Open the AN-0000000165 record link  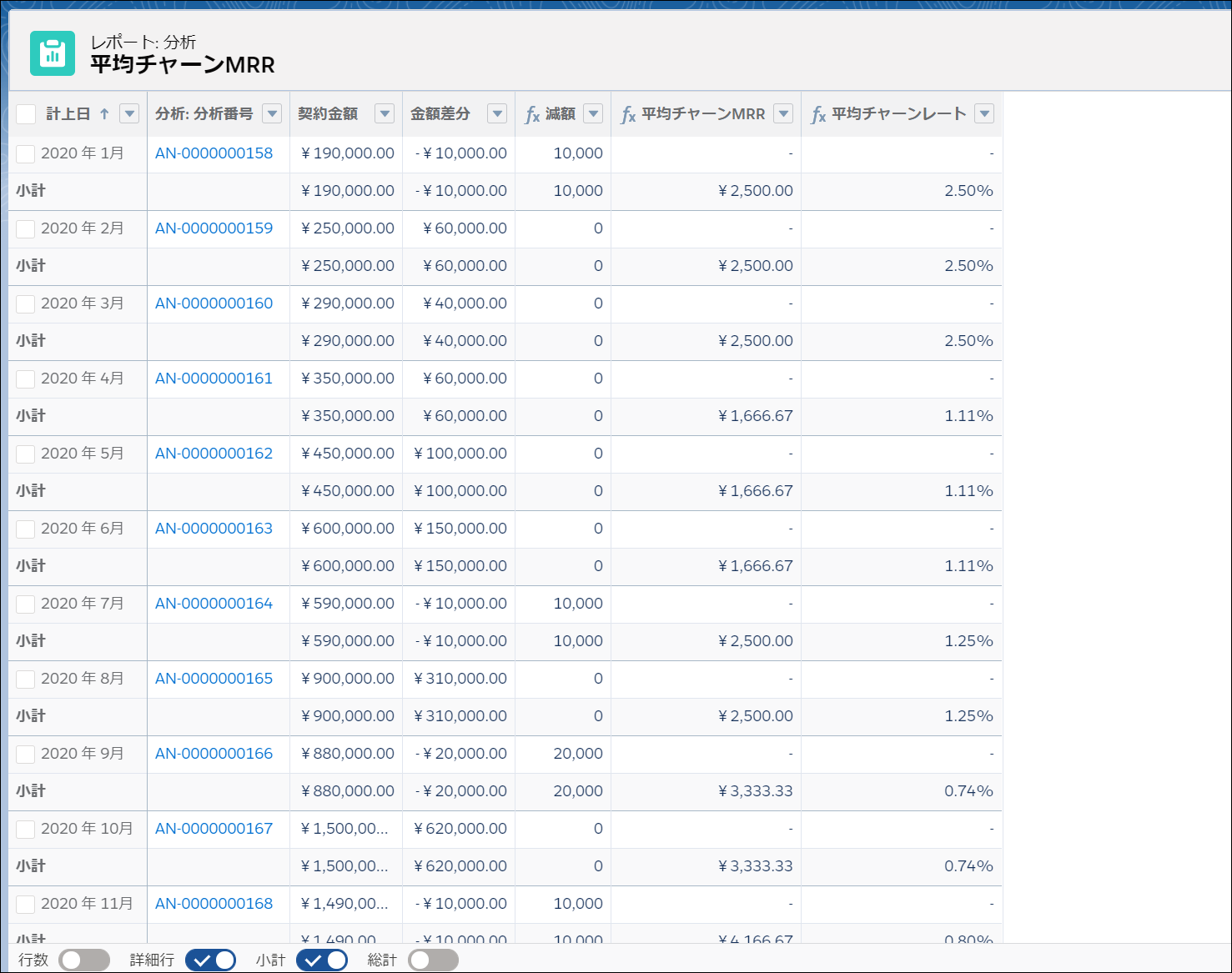tap(214, 679)
